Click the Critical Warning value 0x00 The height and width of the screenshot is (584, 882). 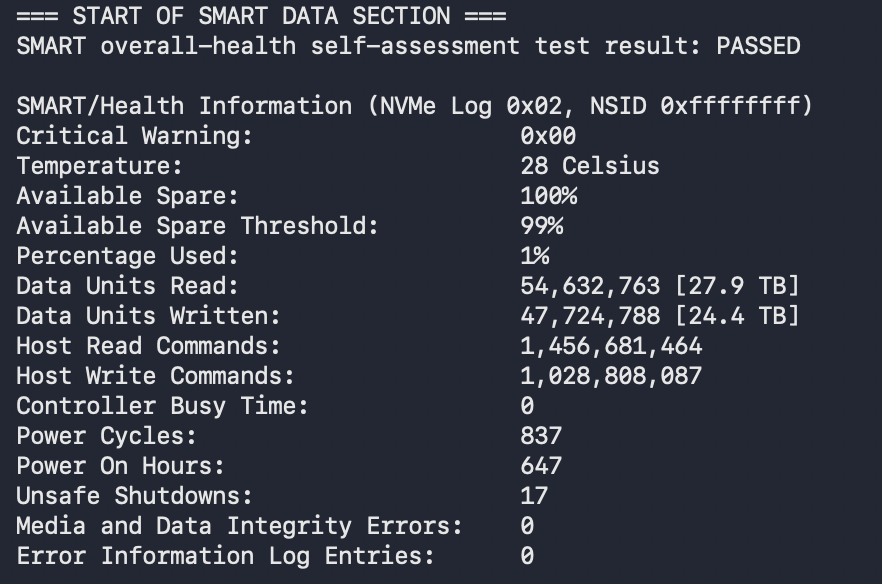(548, 136)
